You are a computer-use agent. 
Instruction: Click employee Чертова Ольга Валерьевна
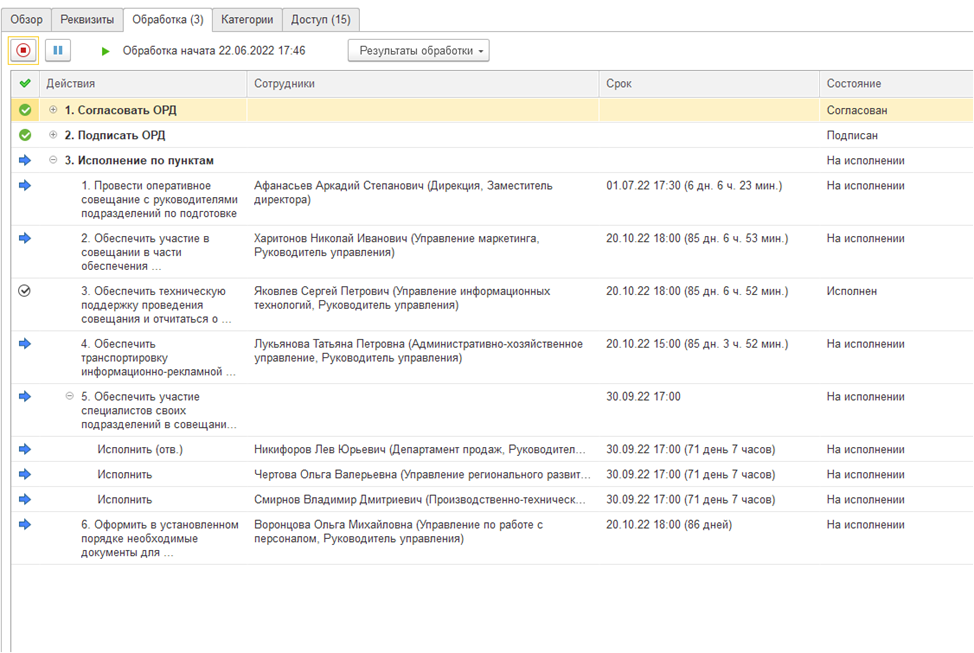click(422, 474)
